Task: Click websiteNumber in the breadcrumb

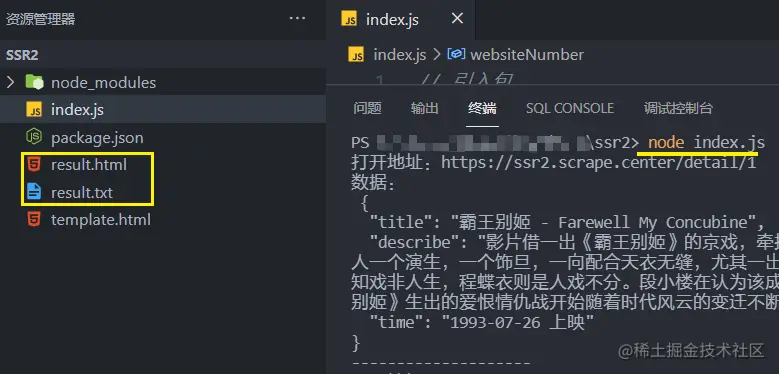Action: [527, 55]
